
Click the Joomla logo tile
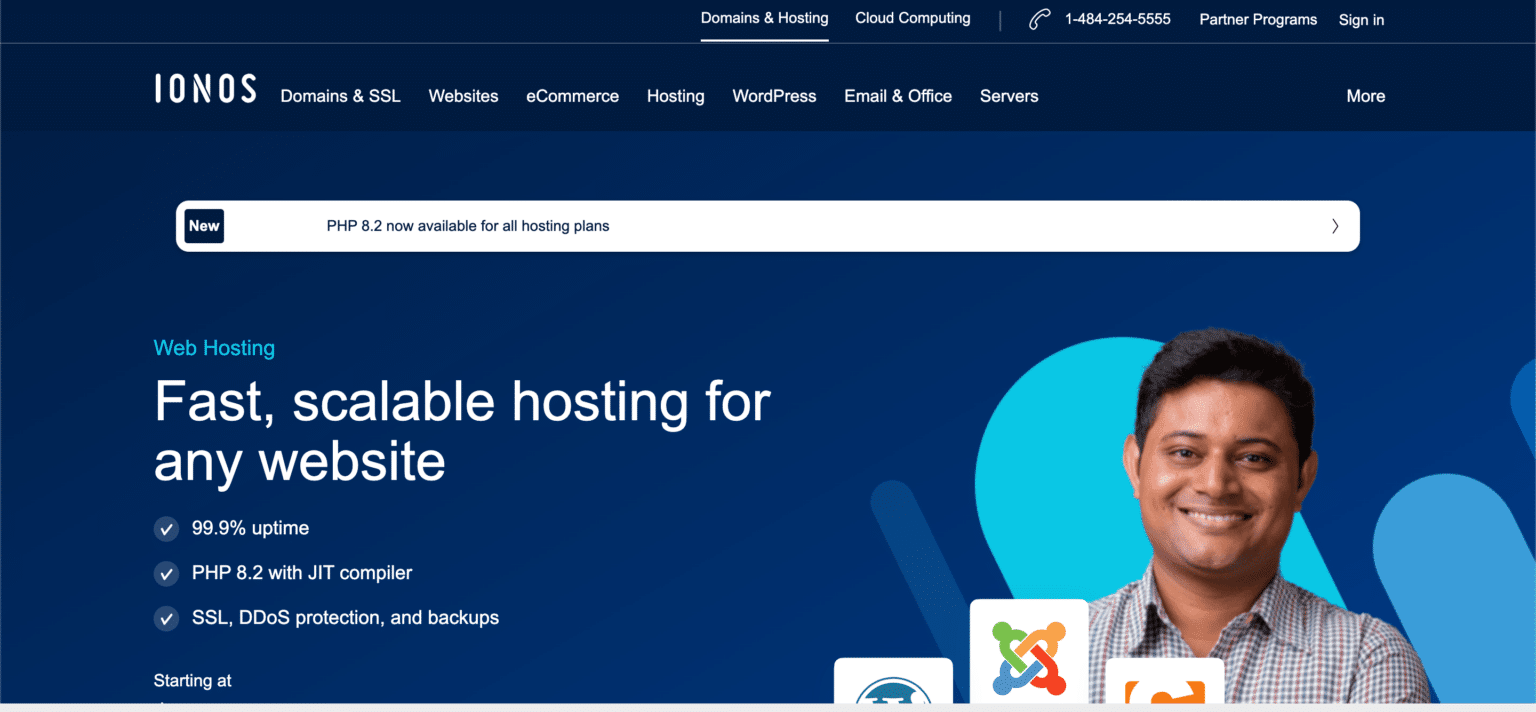pos(1029,655)
